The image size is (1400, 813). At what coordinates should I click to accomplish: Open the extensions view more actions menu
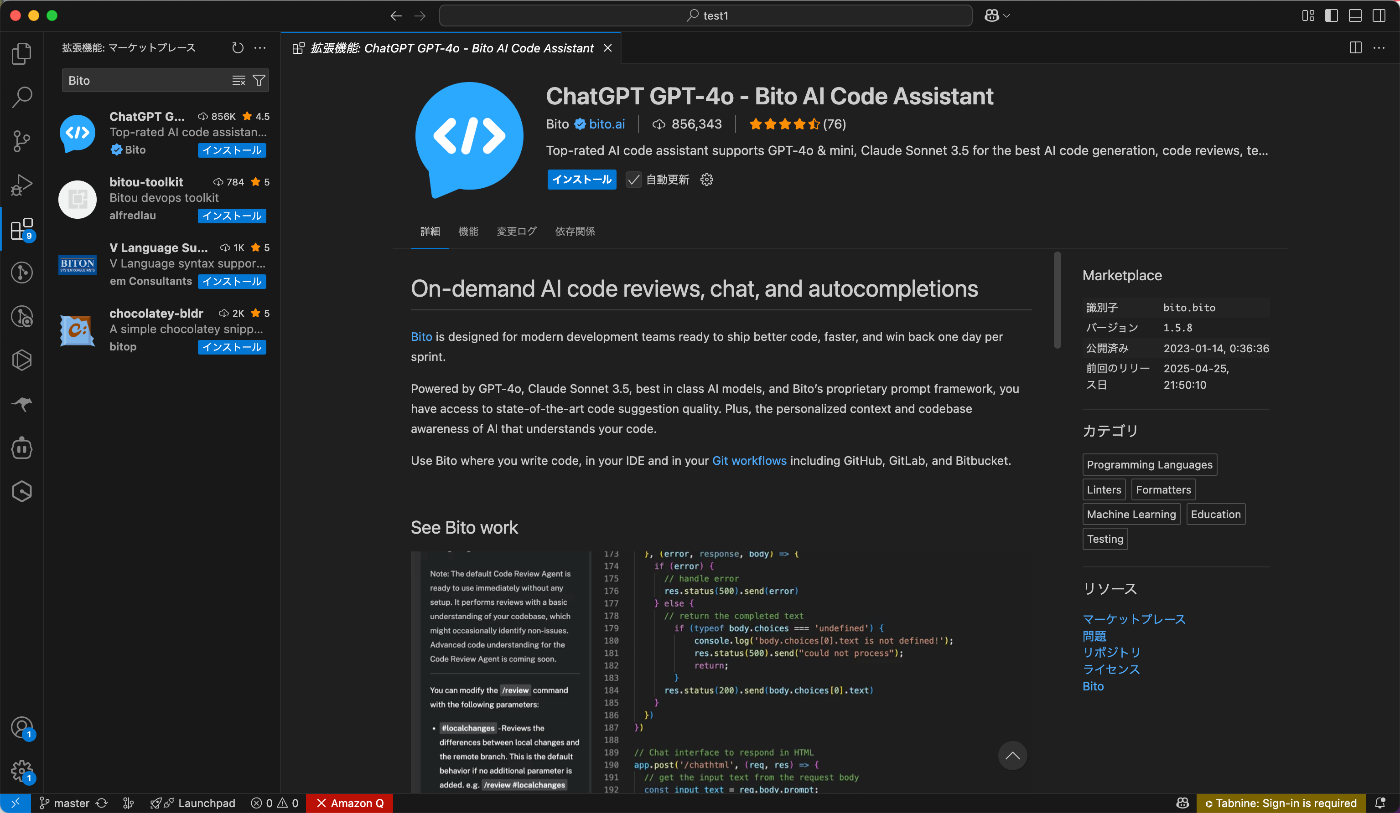click(x=260, y=47)
